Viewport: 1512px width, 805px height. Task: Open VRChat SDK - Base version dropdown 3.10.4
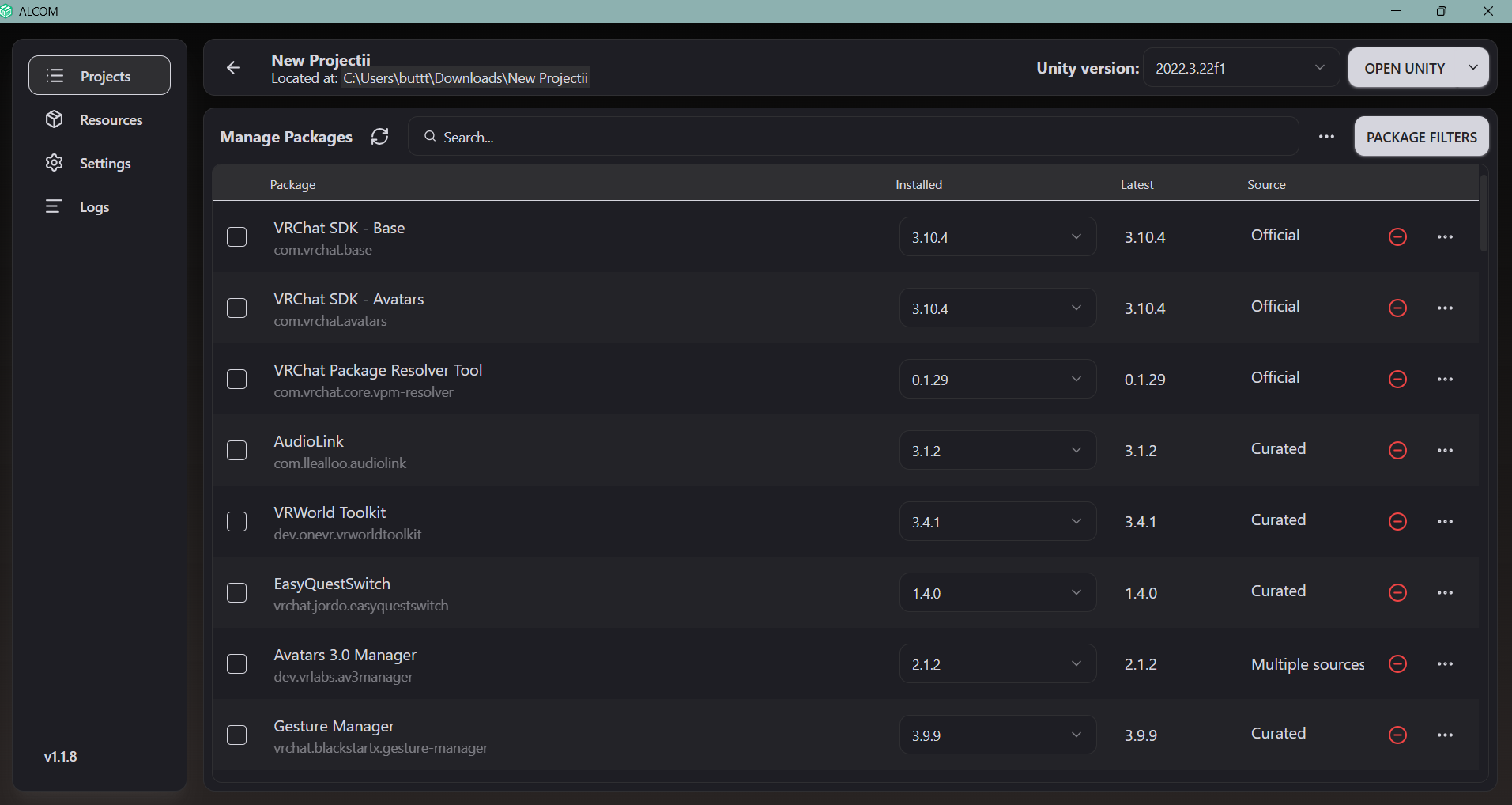point(997,236)
